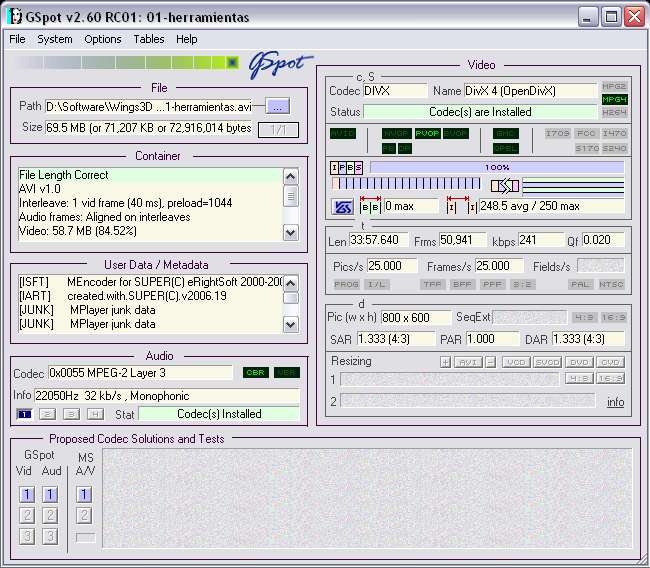Click the SVCD resizing button
The width and height of the screenshot is (650, 568).
click(x=547, y=362)
